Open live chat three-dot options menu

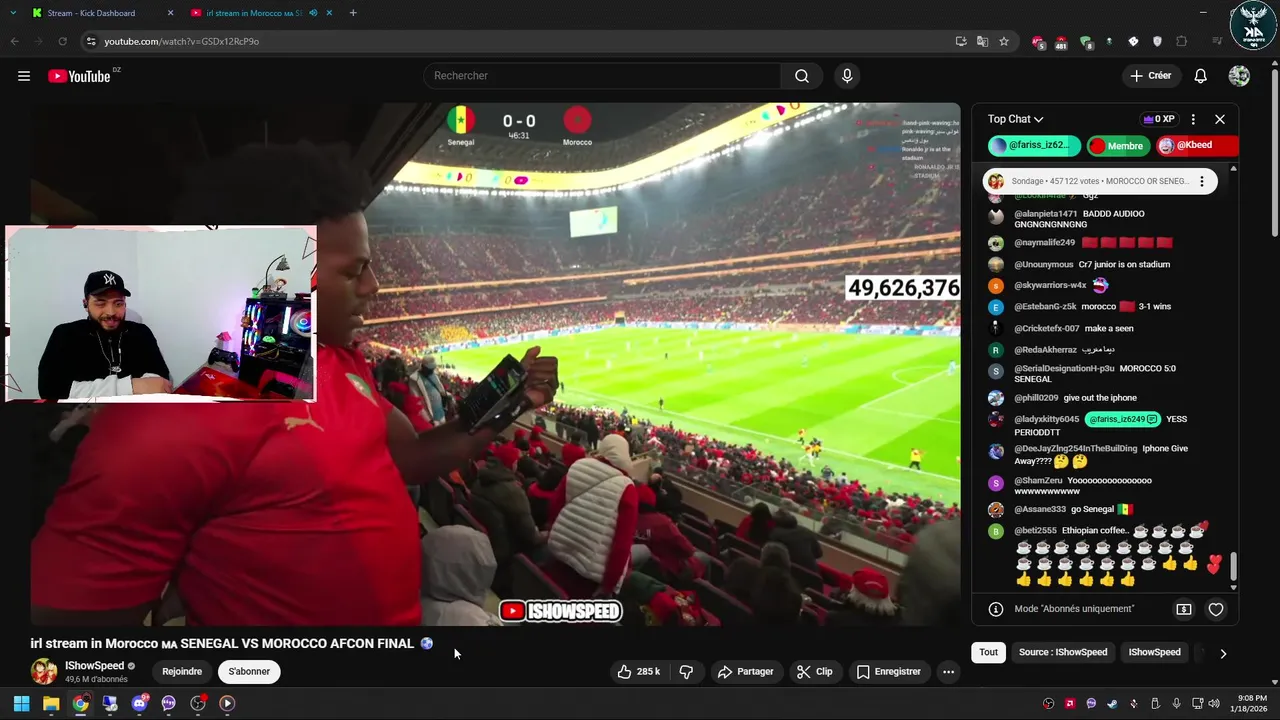(1193, 119)
